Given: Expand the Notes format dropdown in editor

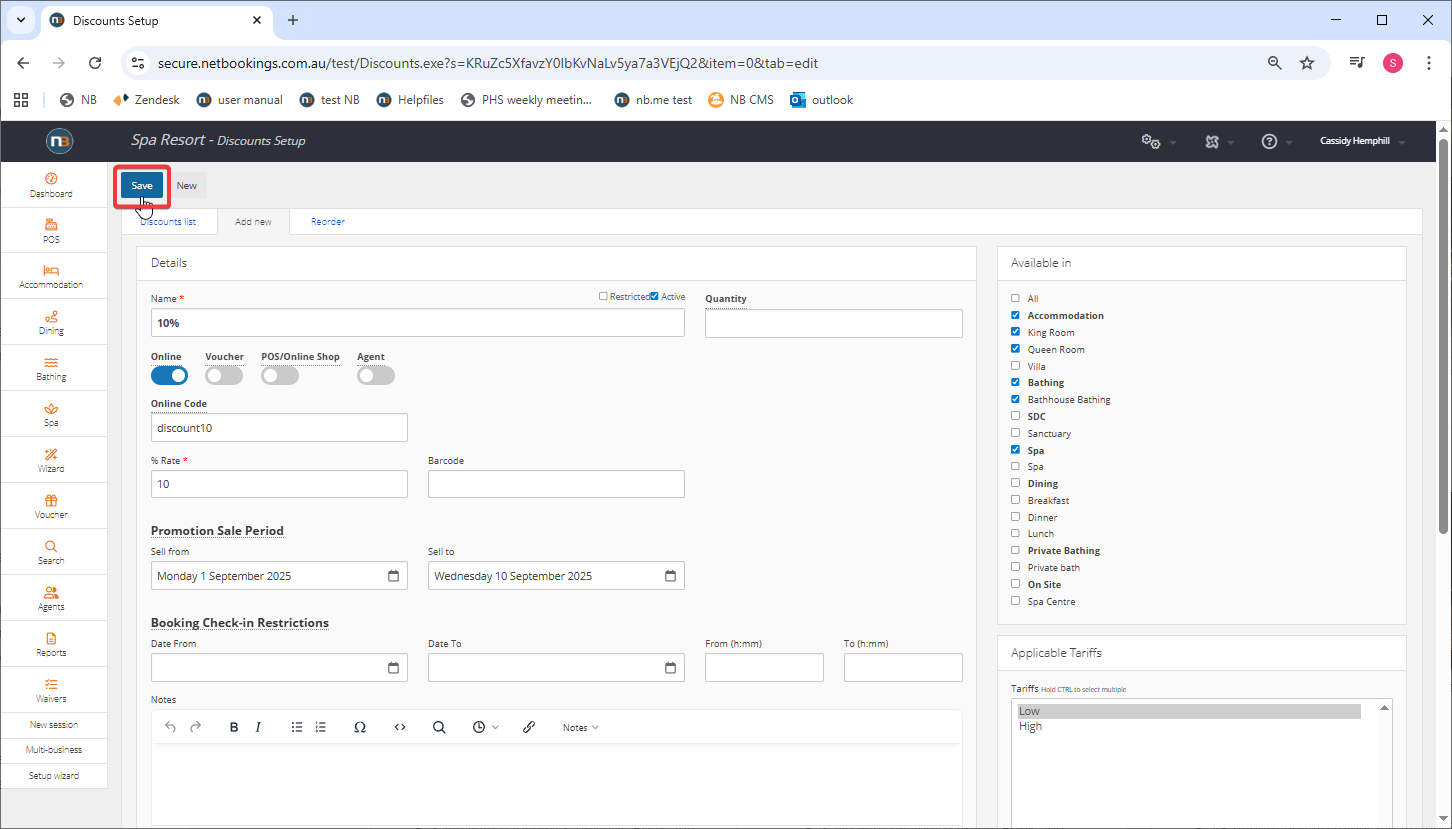Looking at the screenshot, I should pos(580,727).
